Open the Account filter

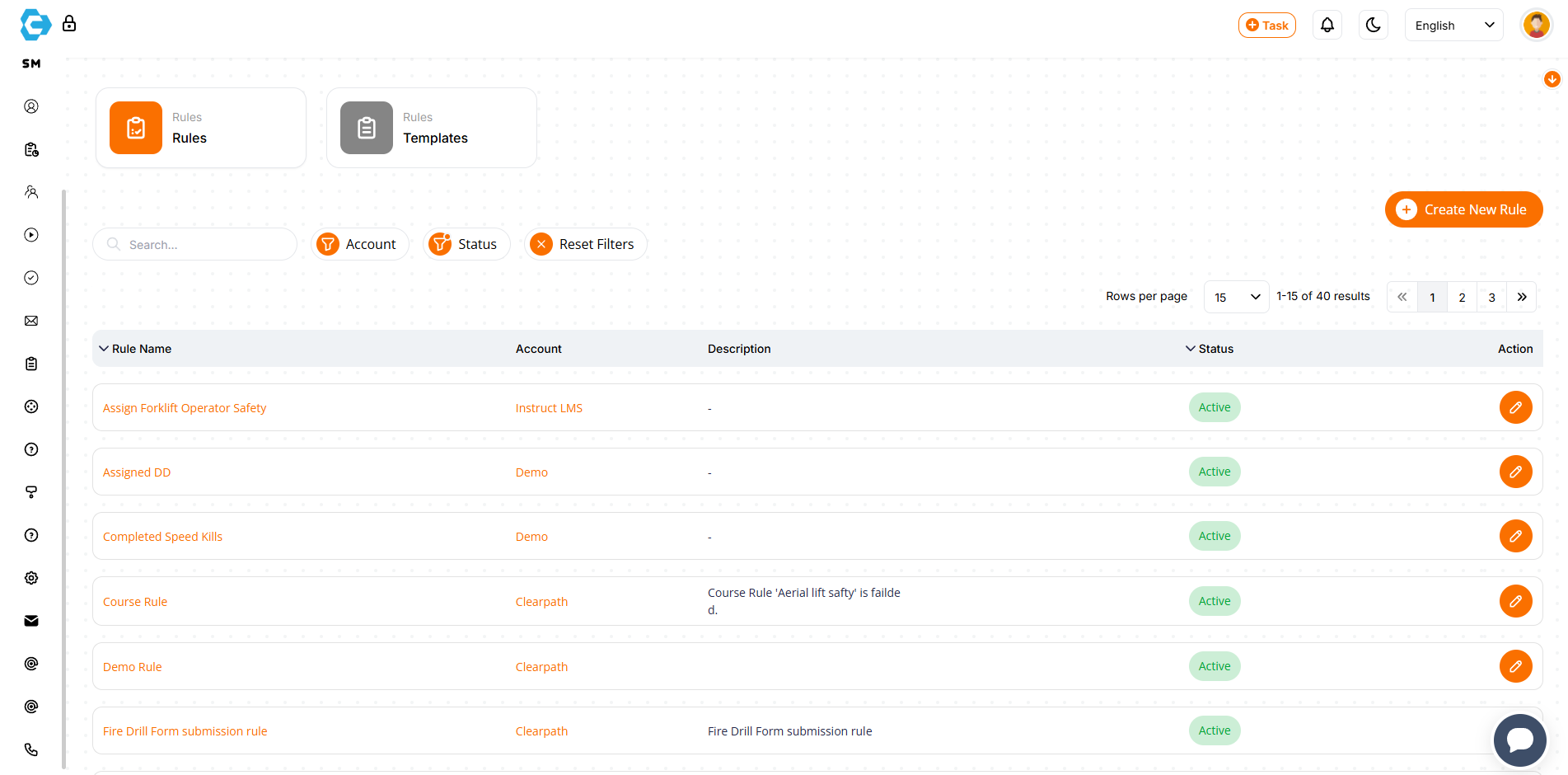point(360,244)
